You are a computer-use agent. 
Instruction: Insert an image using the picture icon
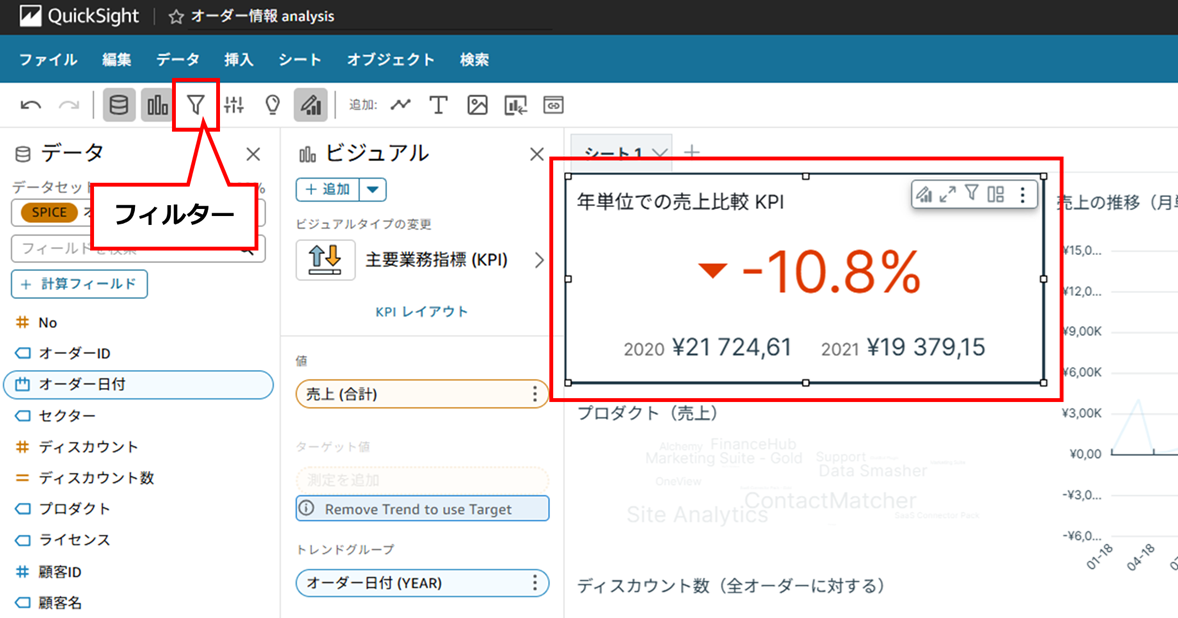[x=477, y=105]
